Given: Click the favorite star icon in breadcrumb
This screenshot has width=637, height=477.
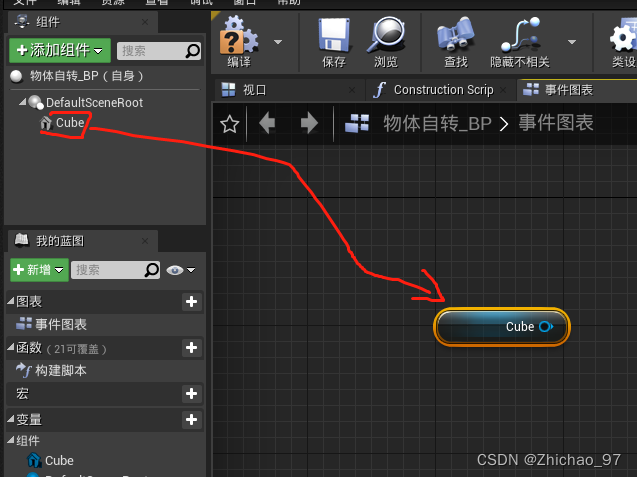Looking at the screenshot, I should click(x=230, y=124).
